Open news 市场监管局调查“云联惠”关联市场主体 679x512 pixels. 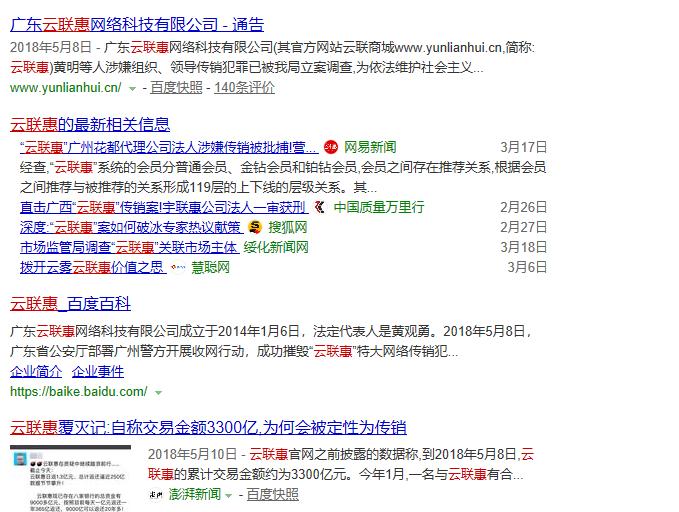pos(129,248)
